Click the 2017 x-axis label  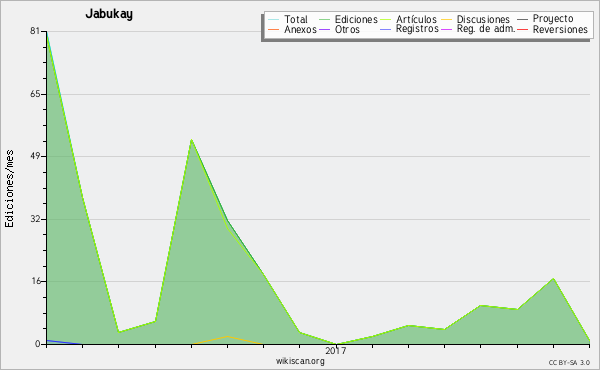(336, 350)
